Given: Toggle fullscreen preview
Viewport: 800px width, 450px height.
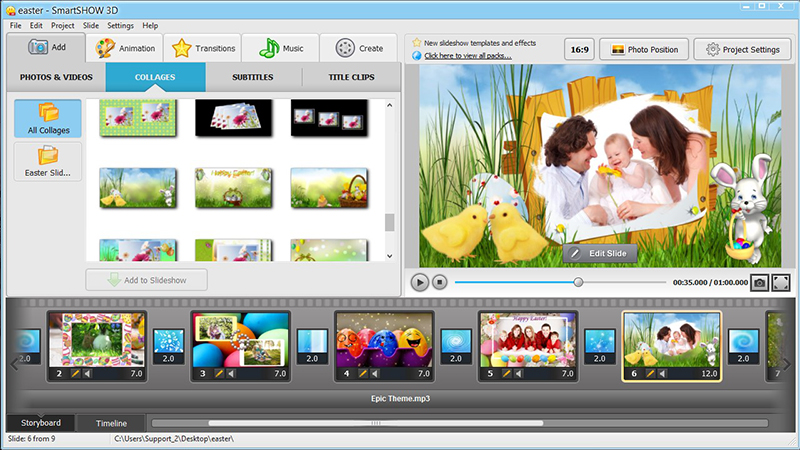Looking at the screenshot, I should coord(781,283).
